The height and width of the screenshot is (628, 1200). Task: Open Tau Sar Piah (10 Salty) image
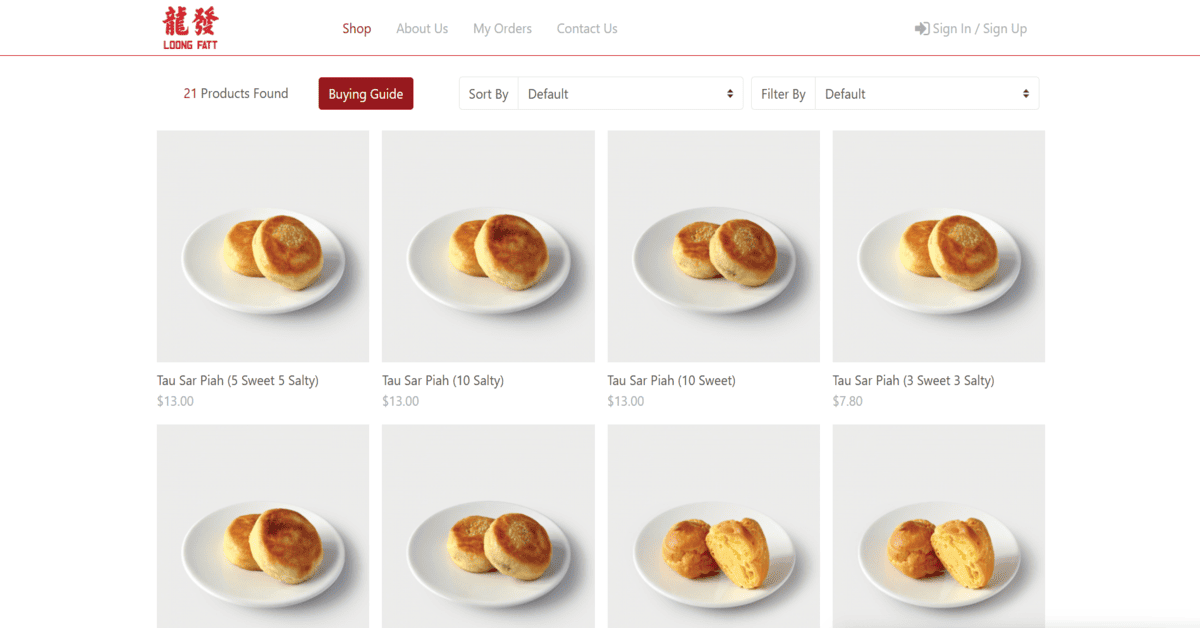coord(488,246)
